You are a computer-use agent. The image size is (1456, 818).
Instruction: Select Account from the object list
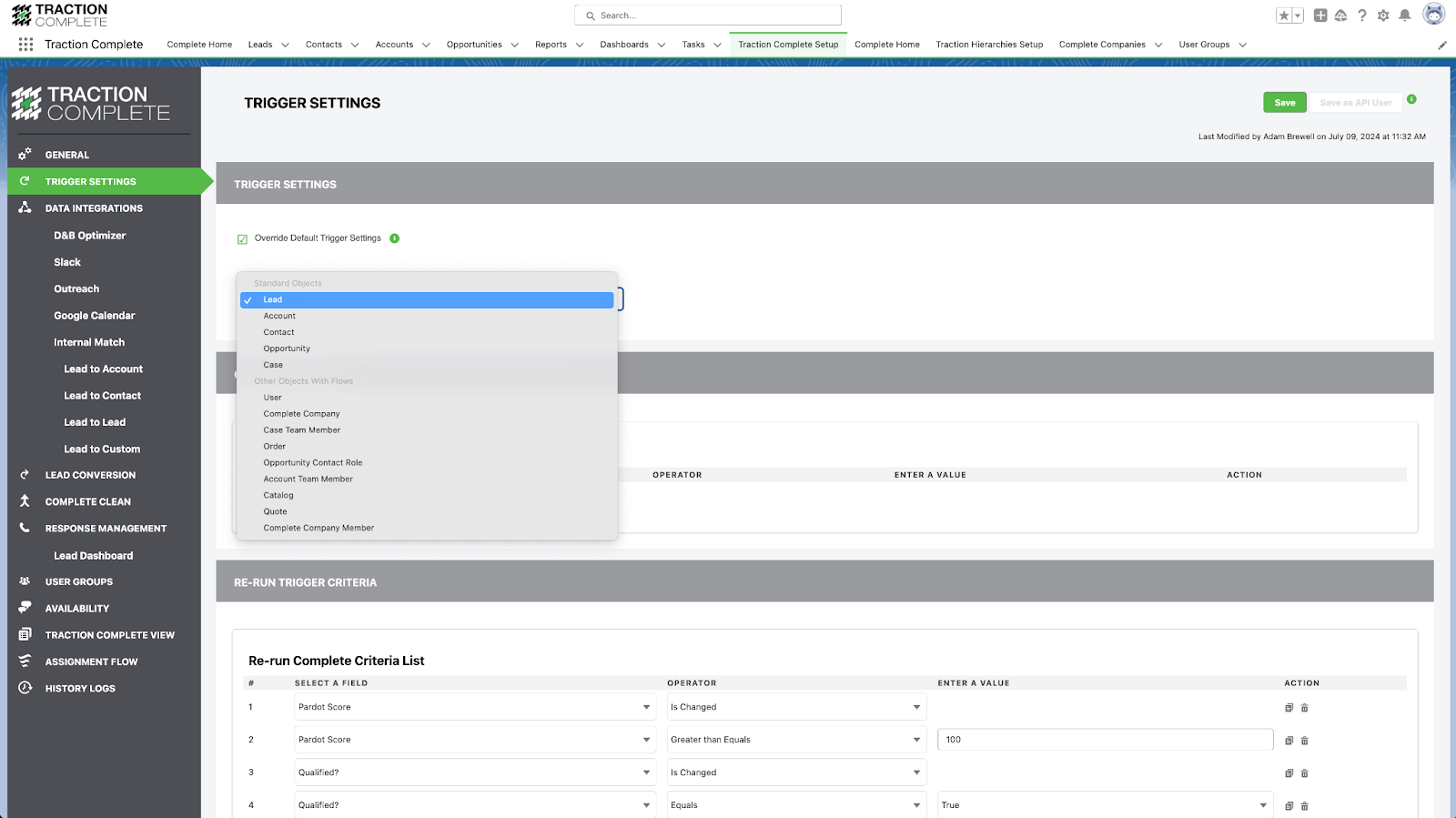(426, 316)
